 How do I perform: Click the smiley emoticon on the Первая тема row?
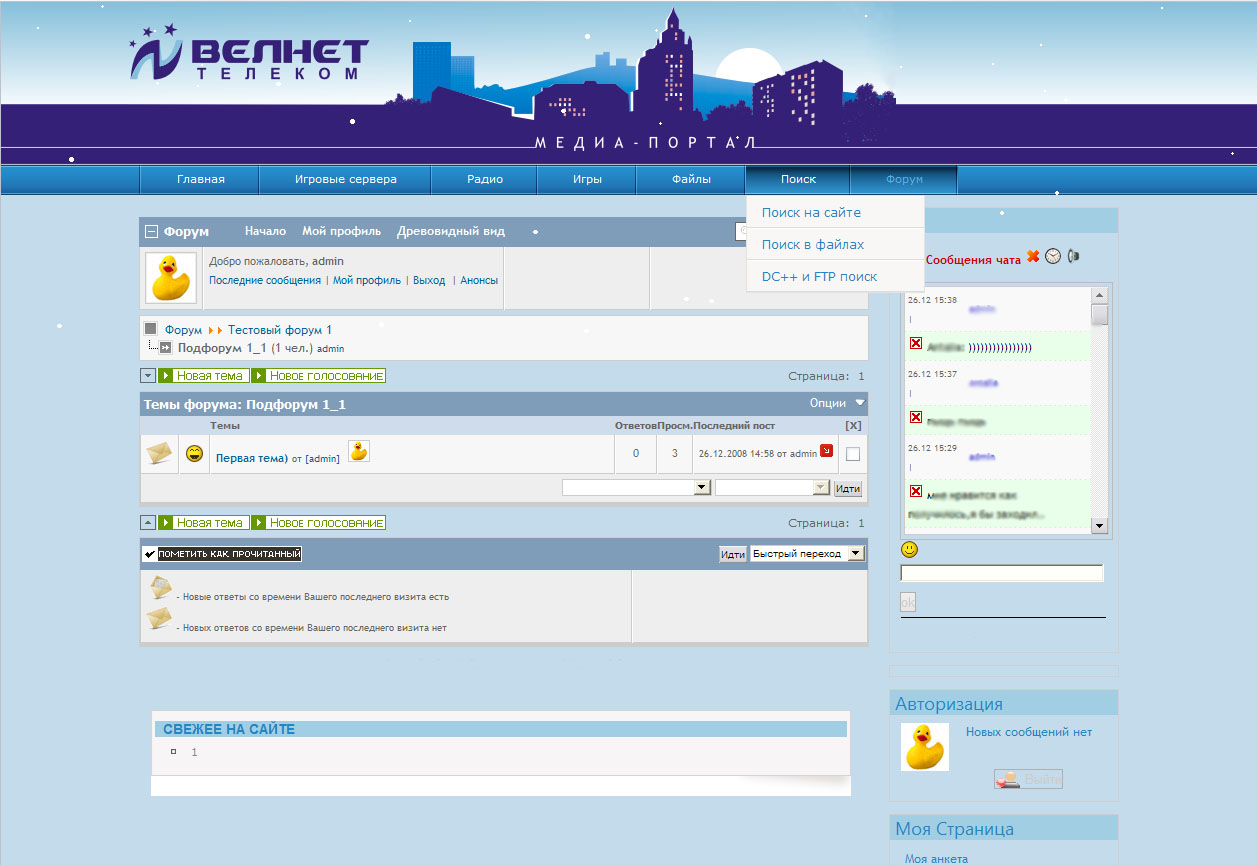(192, 453)
